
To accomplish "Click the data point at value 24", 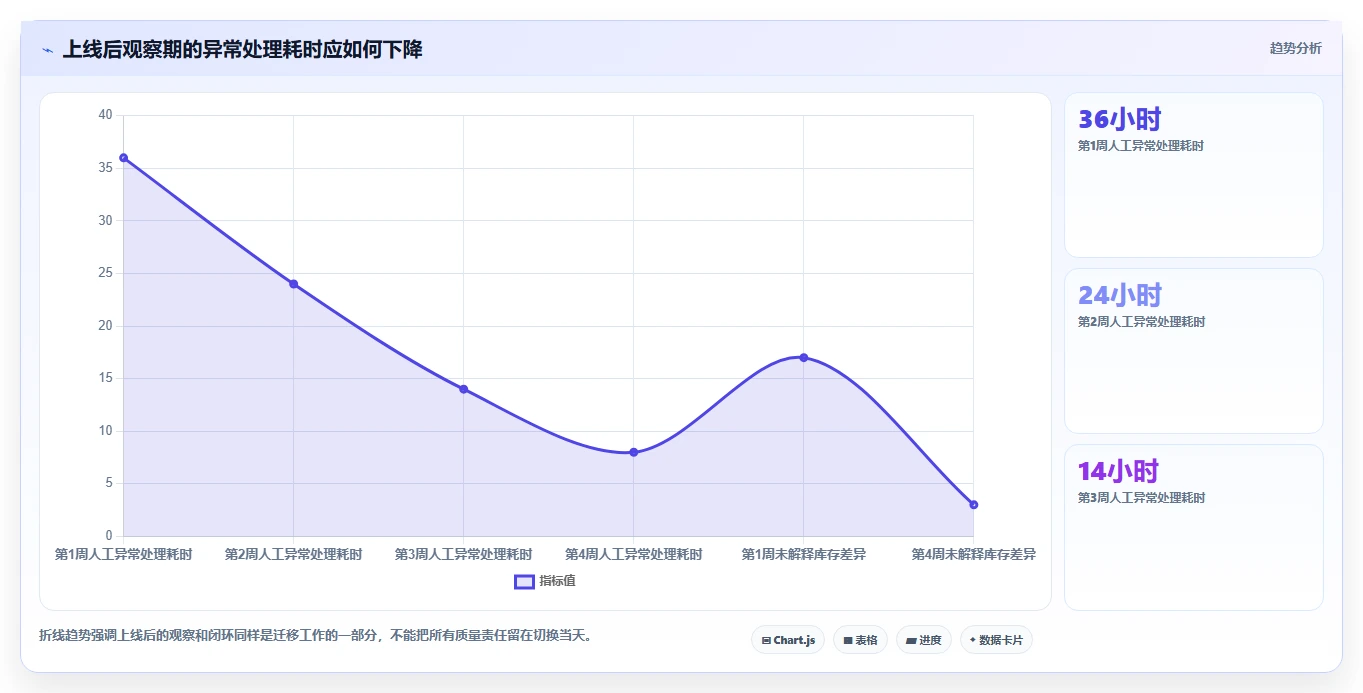I will 293,284.
